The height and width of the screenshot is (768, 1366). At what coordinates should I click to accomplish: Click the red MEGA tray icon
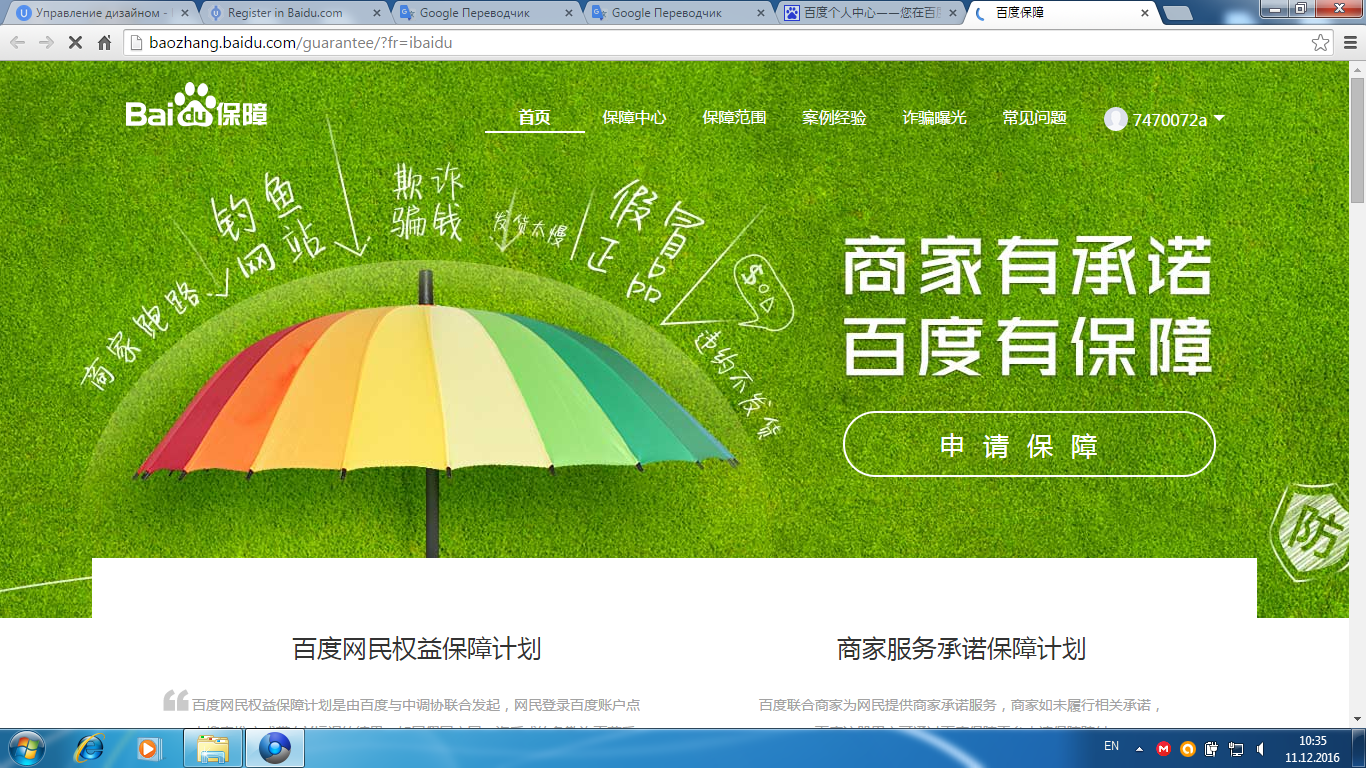[1164, 748]
